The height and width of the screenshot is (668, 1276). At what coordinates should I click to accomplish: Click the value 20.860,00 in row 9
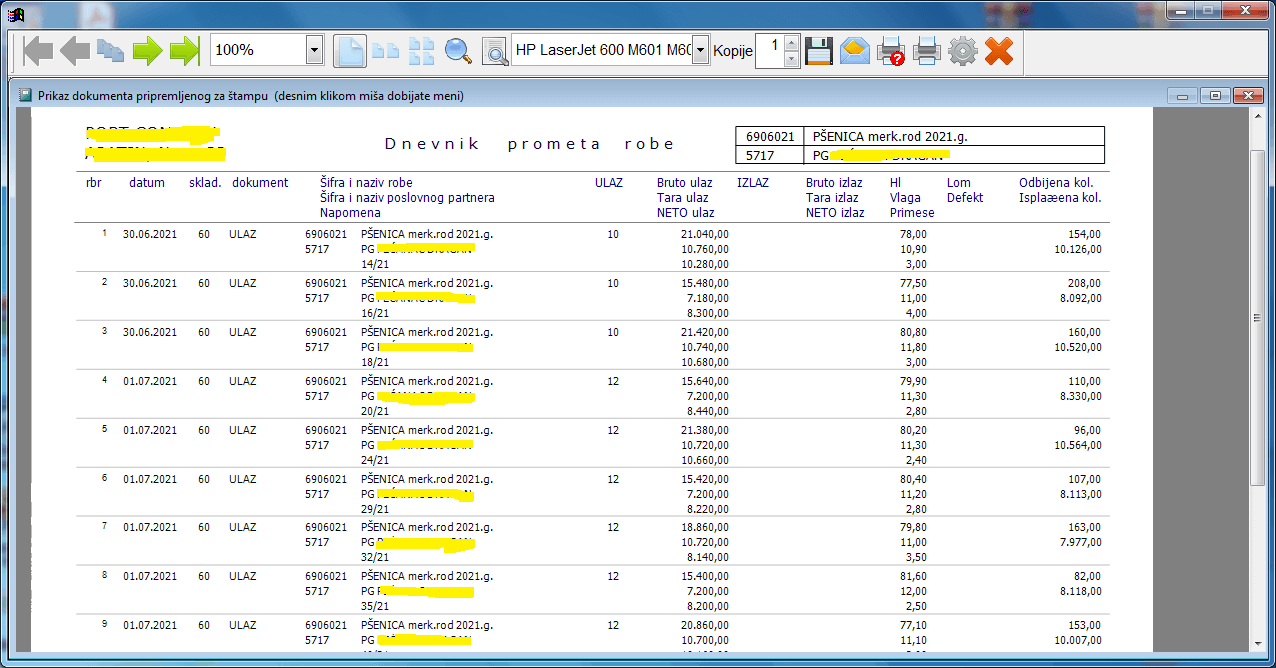tap(704, 625)
